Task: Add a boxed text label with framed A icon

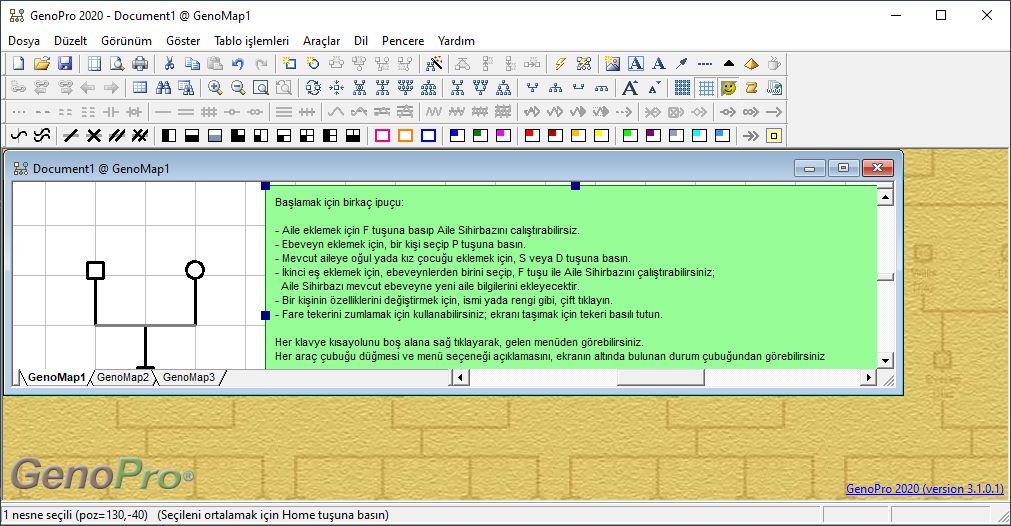Action: (636, 63)
